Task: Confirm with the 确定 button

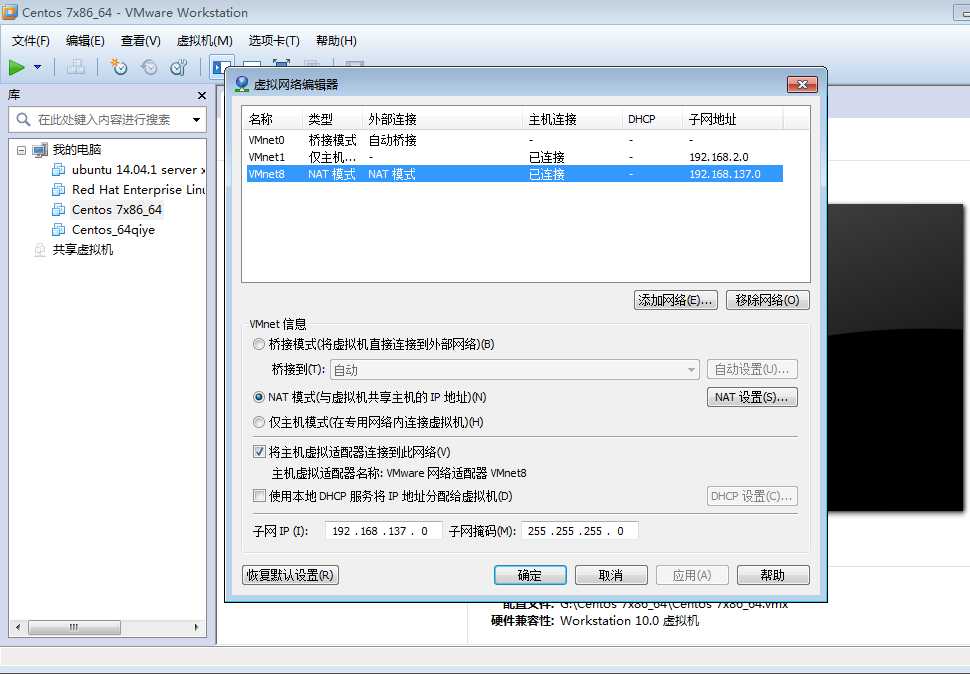Action: pos(530,575)
